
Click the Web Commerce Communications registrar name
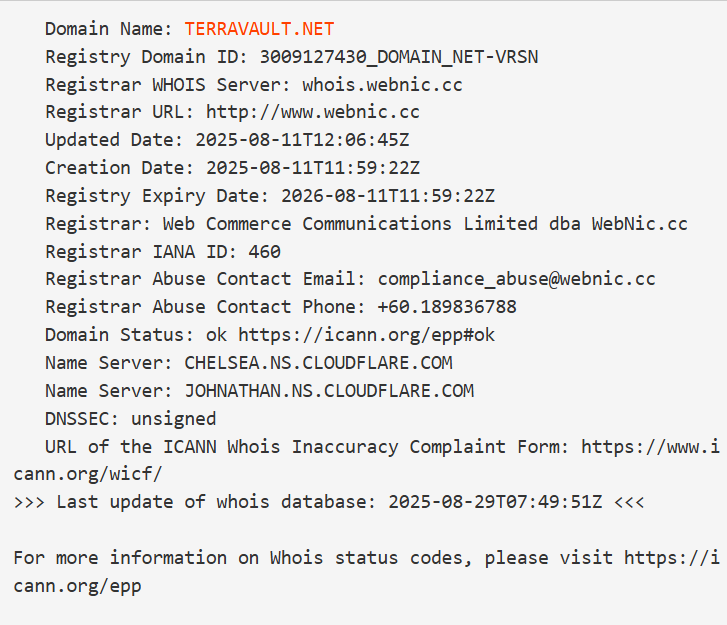tap(425, 224)
